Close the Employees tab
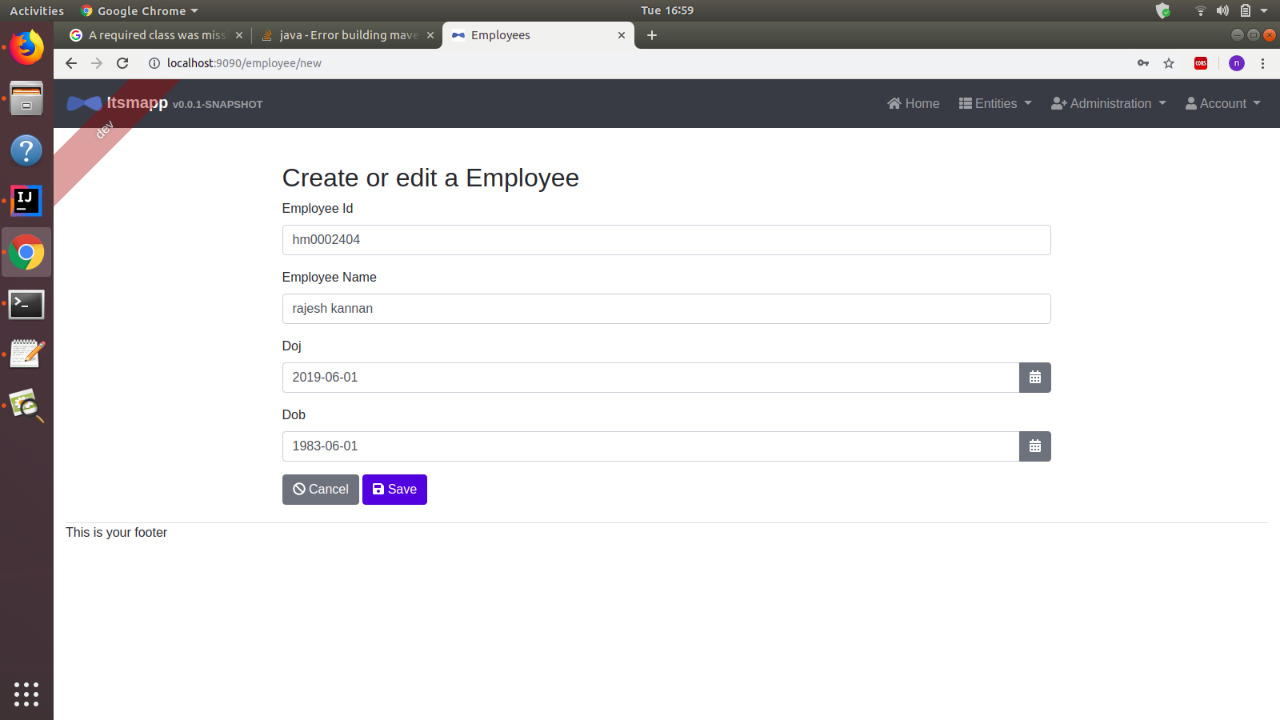 click(x=621, y=35)
